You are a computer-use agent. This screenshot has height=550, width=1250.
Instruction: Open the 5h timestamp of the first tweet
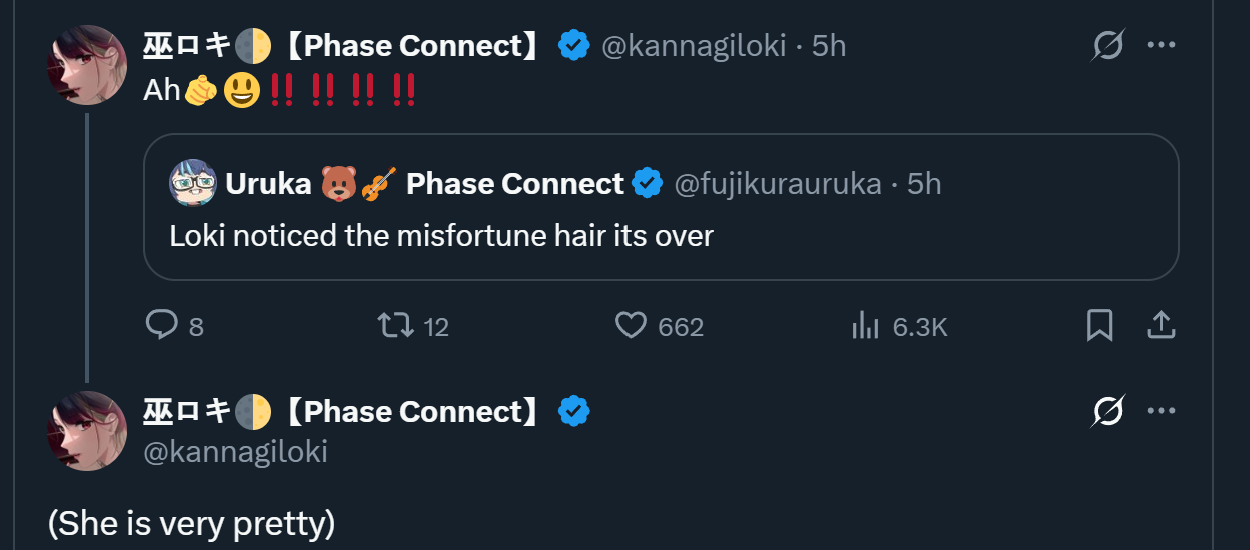click(x=829, y=46)
